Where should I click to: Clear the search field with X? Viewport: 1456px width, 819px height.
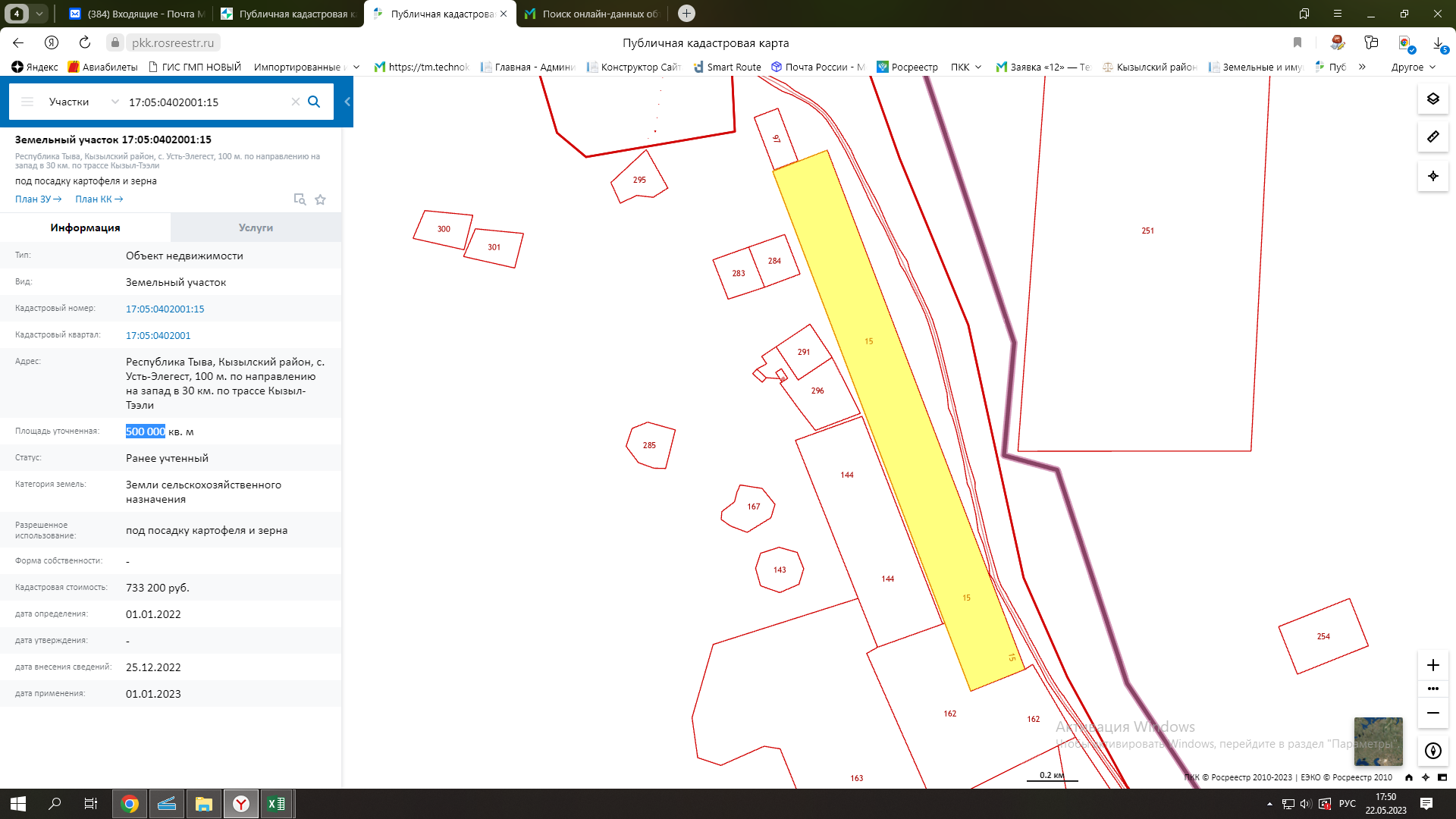(295, 102)
